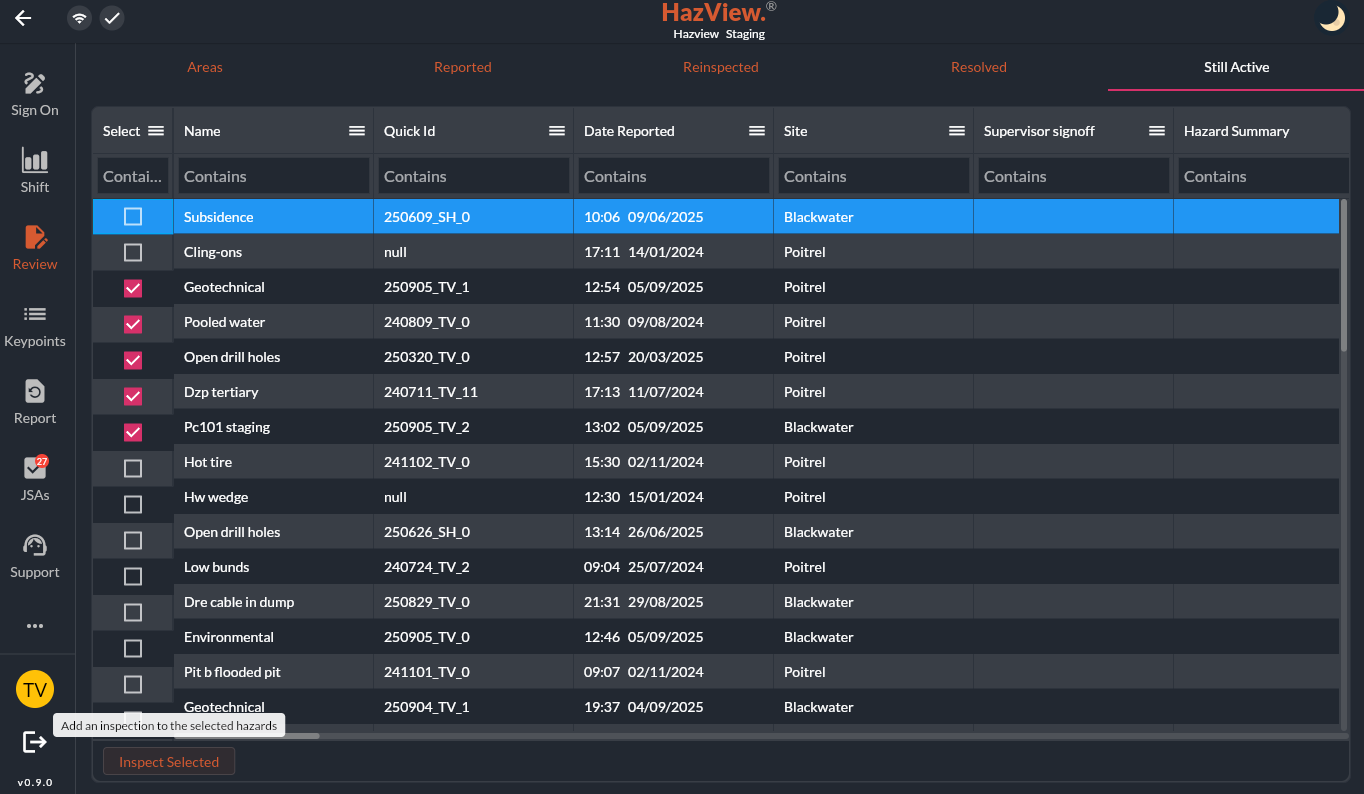Open the Report sidebar icon
The height and width of the screenshot is (794, 1364).
click(x=35, y=392)
